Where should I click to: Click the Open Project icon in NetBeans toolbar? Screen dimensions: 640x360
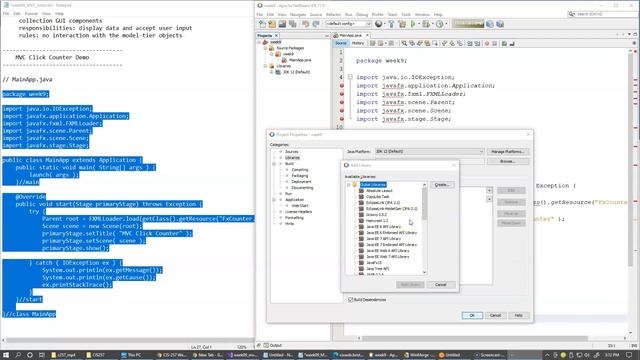tap(282, 24)
